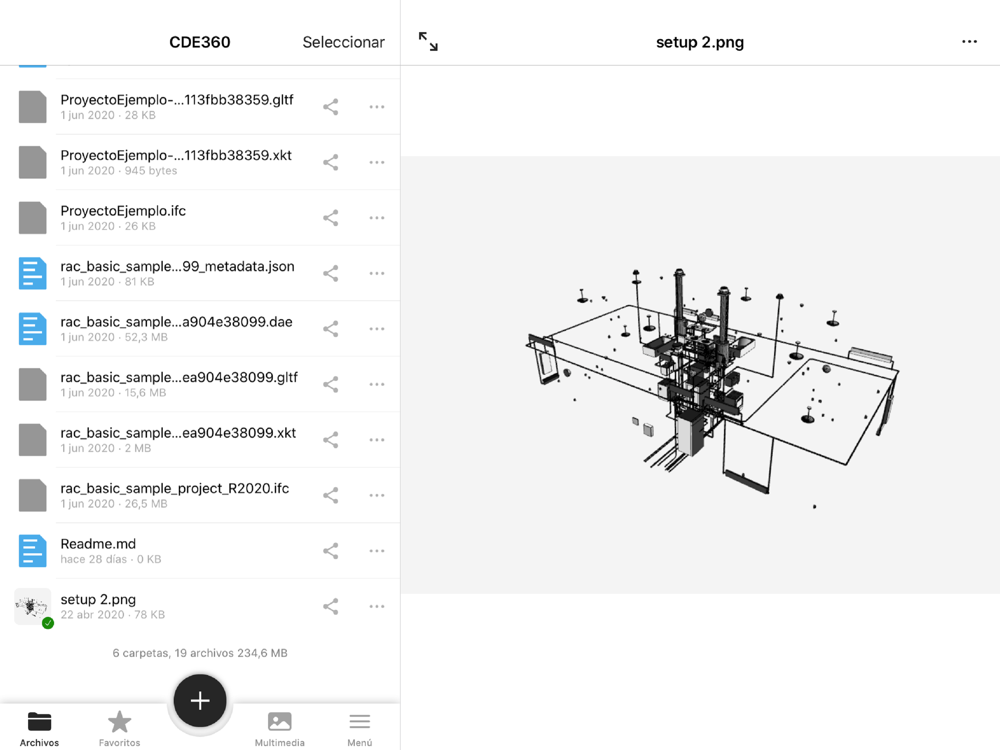The image size is (1000, 750).
Task: Open preview pane more options menu
Action: [x=969, y=41]
